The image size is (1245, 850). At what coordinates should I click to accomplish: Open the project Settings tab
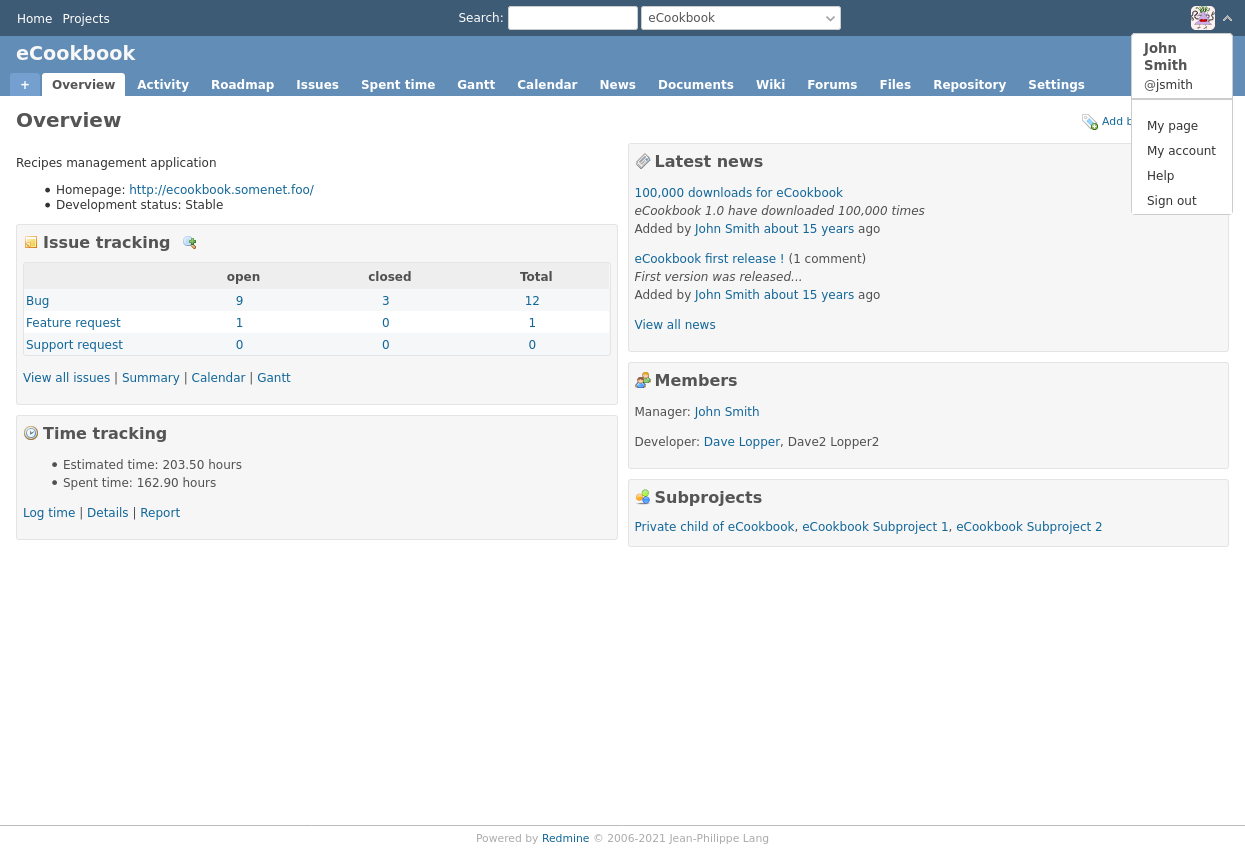tap(1056, 85)
